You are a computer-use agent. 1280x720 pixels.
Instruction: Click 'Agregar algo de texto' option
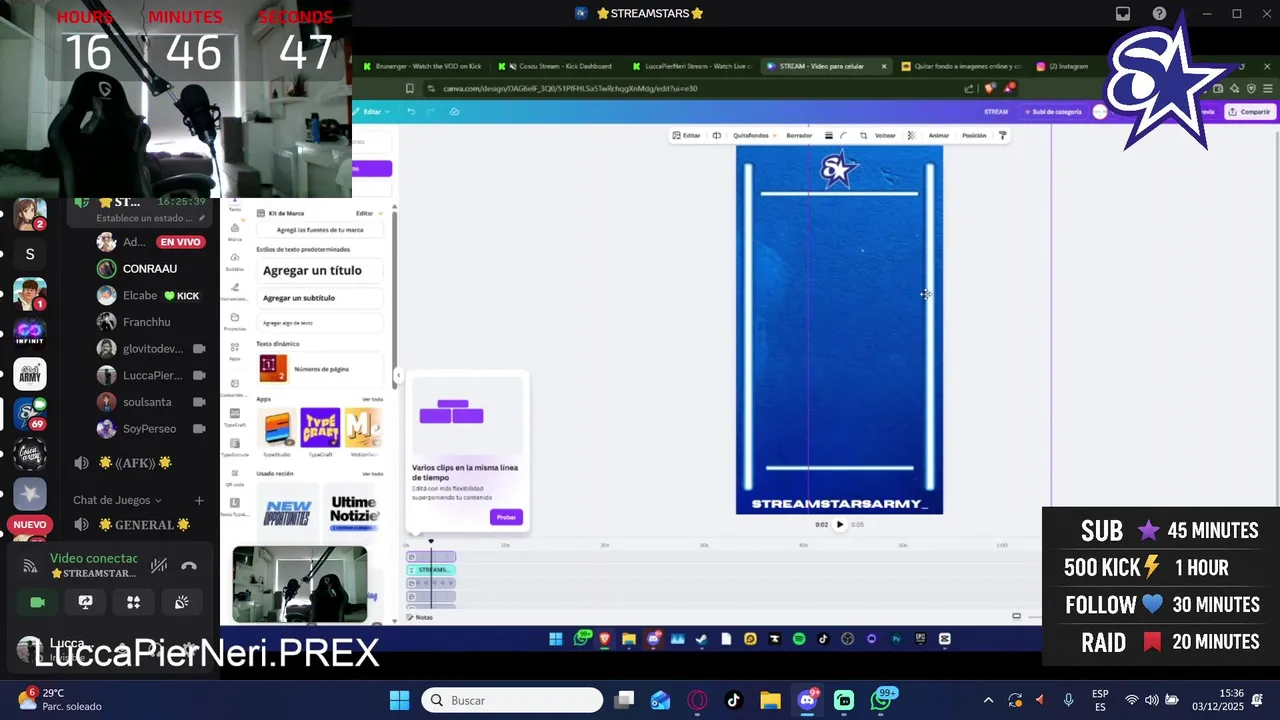[x=320, y=323]
